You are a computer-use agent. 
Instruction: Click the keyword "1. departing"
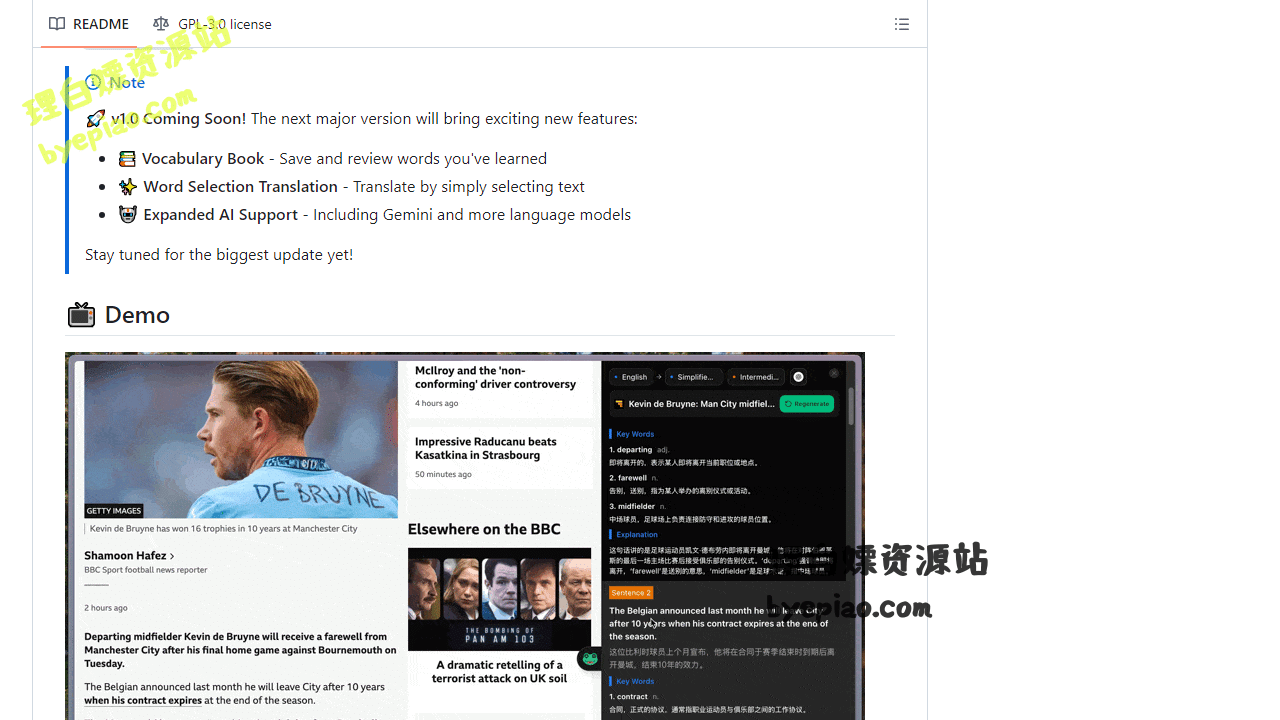click(x=630, y=450)
